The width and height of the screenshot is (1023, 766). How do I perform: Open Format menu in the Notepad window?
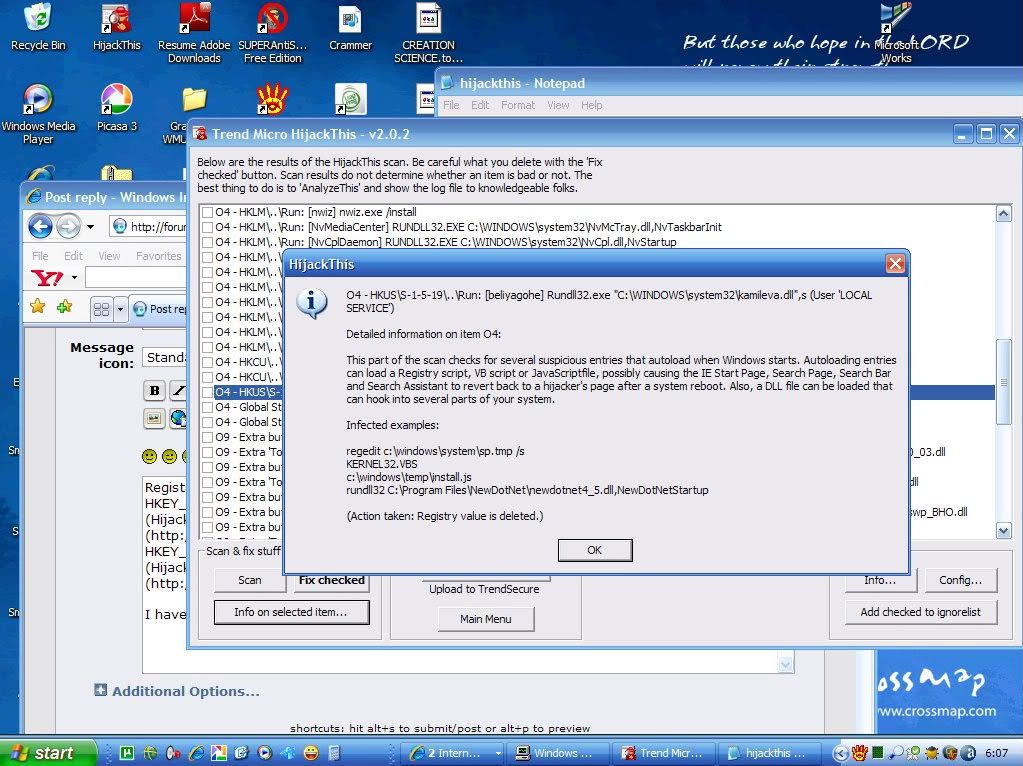518,105
